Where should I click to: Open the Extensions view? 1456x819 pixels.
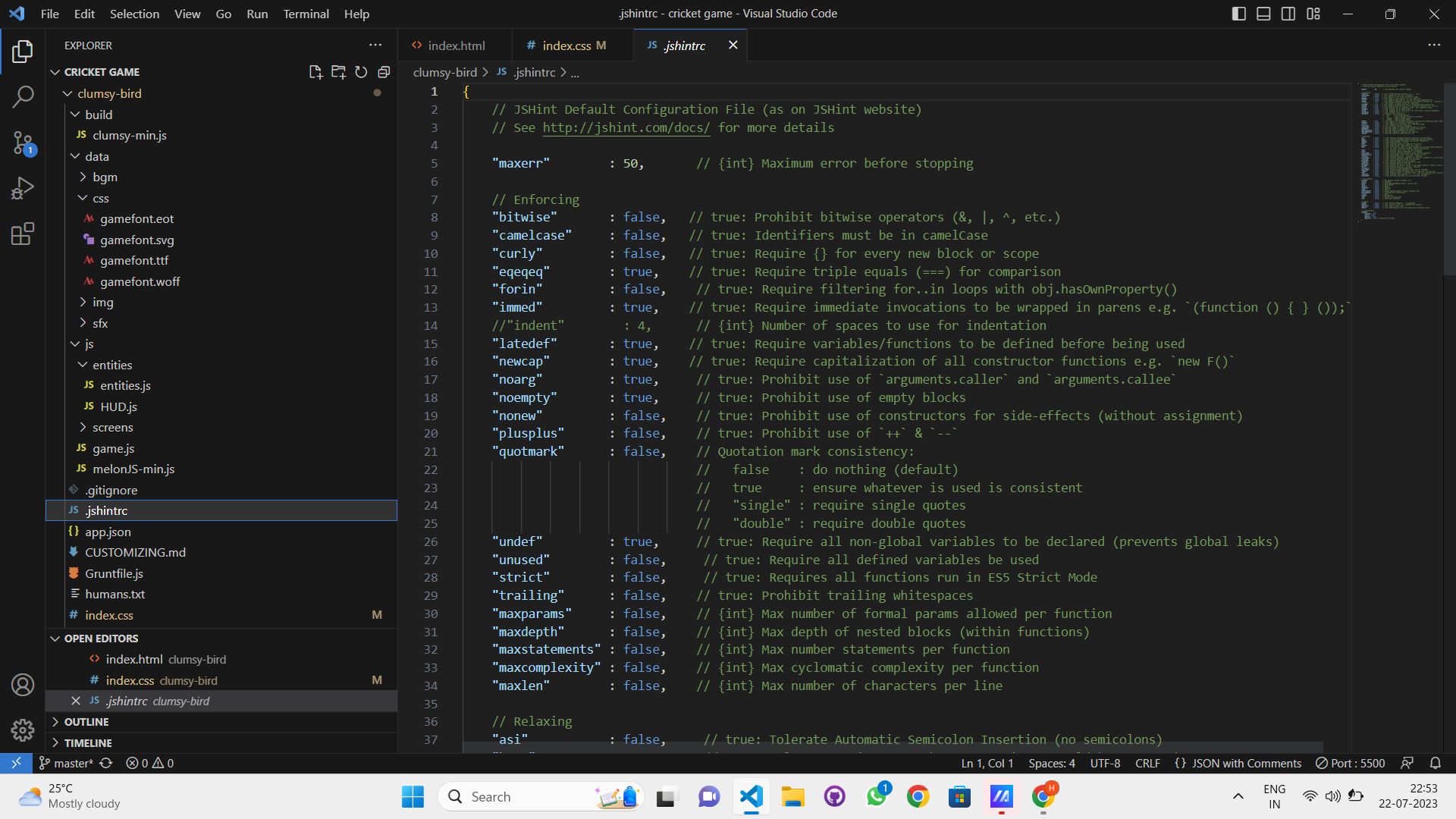(x=23, y=234)
